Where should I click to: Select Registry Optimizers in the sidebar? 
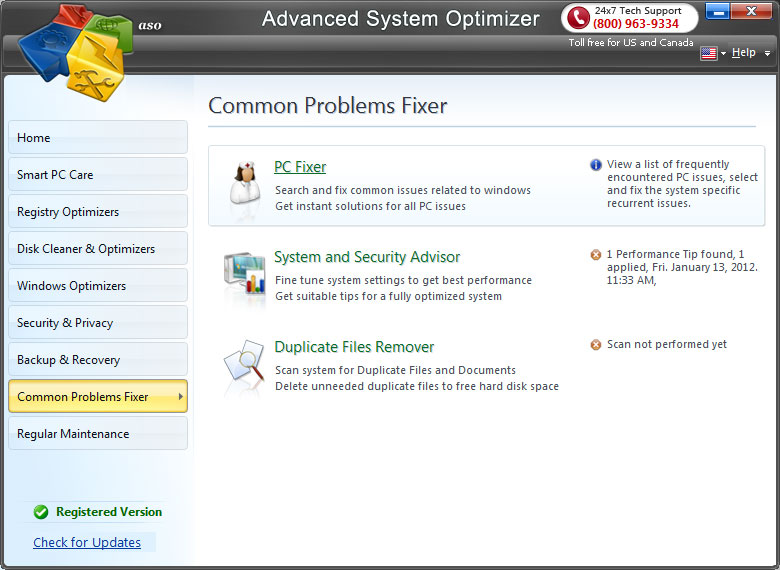point(98,211)
